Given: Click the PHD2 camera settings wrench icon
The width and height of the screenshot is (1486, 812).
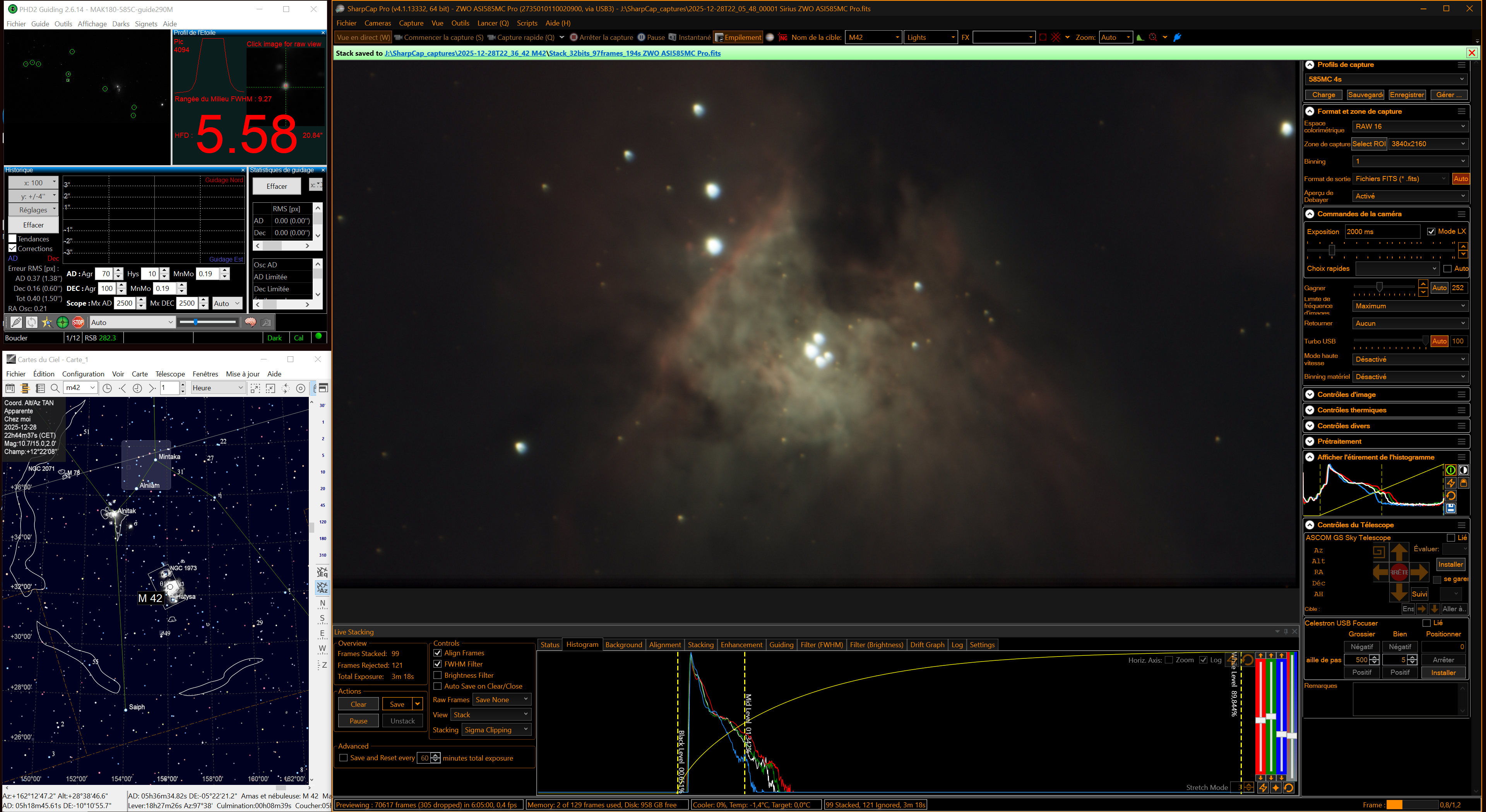Looking at the screenshot, I should tap(266, 322).
